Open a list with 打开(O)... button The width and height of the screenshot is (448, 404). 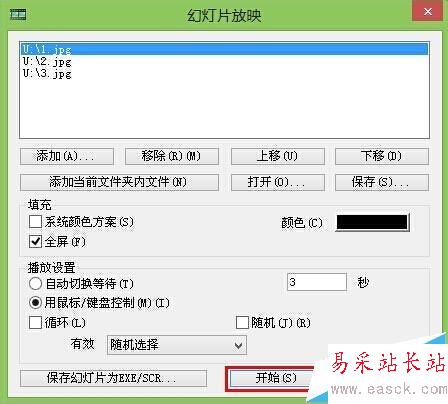coord(278,182)
